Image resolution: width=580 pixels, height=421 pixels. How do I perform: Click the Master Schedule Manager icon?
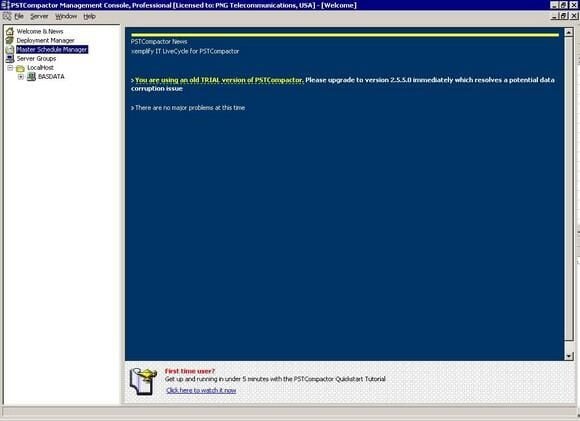click(x=10, y=49)
